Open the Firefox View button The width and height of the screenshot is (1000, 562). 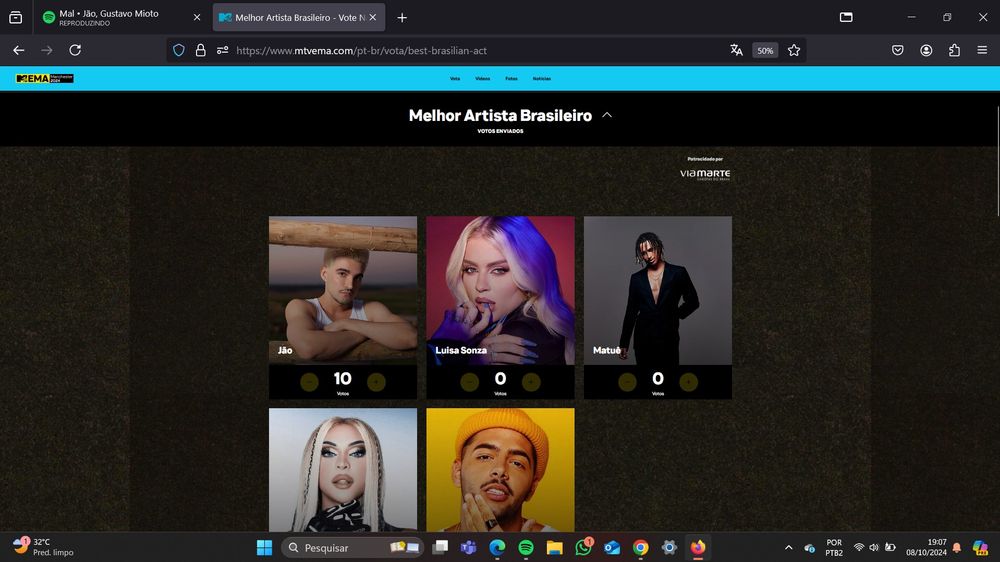pyautogui.click(x=15, y=18)
